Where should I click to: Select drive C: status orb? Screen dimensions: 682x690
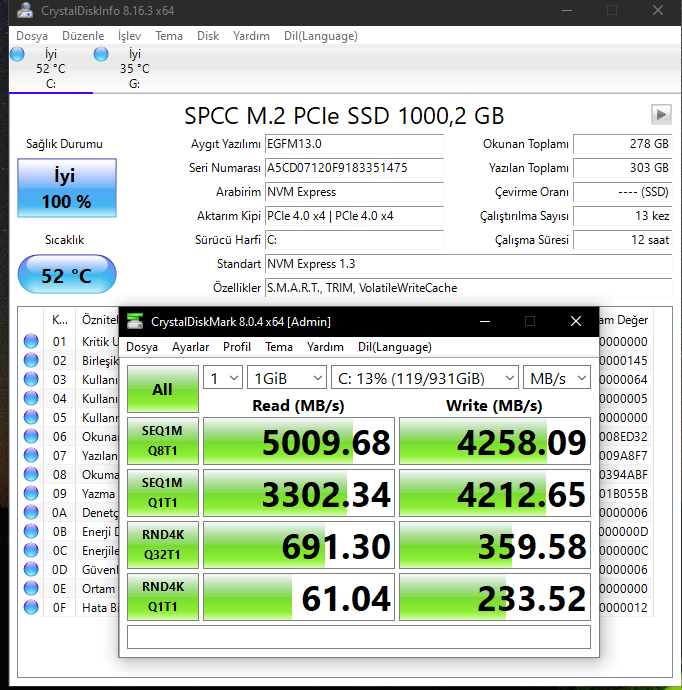coord(17,54)
